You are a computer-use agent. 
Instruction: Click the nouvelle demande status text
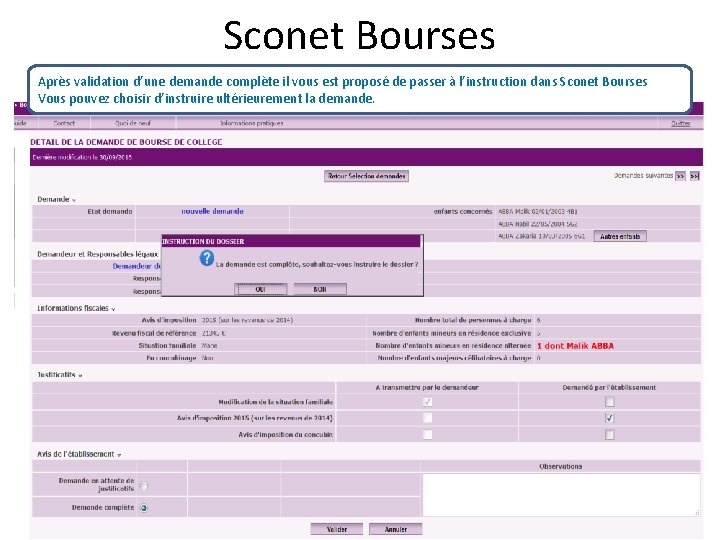pyautogui.click(x=213, y=211)
